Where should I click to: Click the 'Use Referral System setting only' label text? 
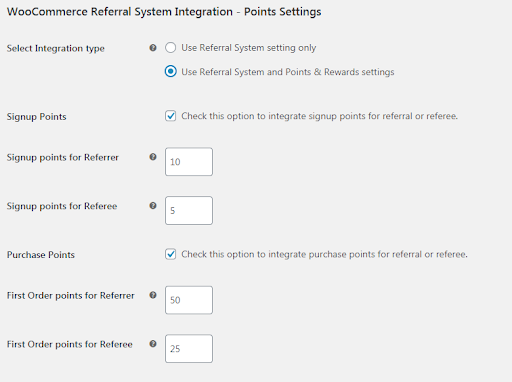pyautogui.click(x=249, y=48)
